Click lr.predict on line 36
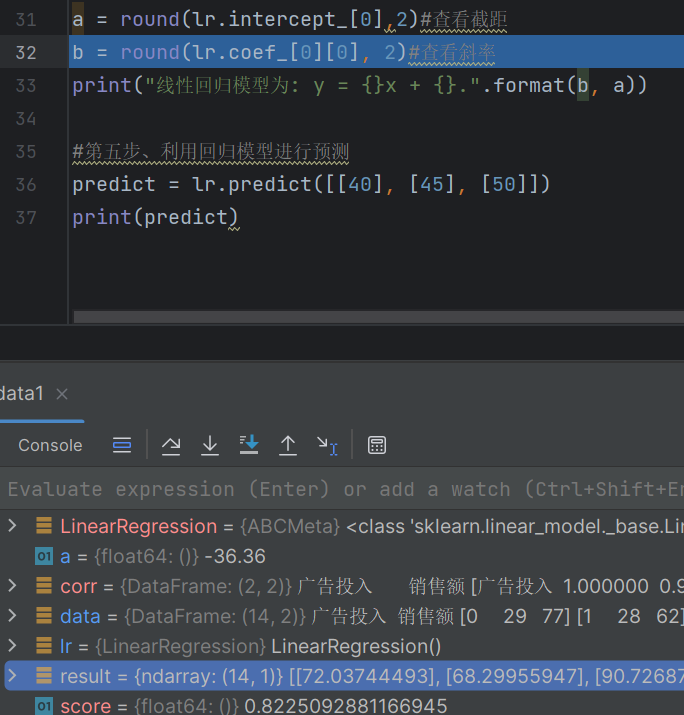The image size is (684, 715). [x=252, y=185]
